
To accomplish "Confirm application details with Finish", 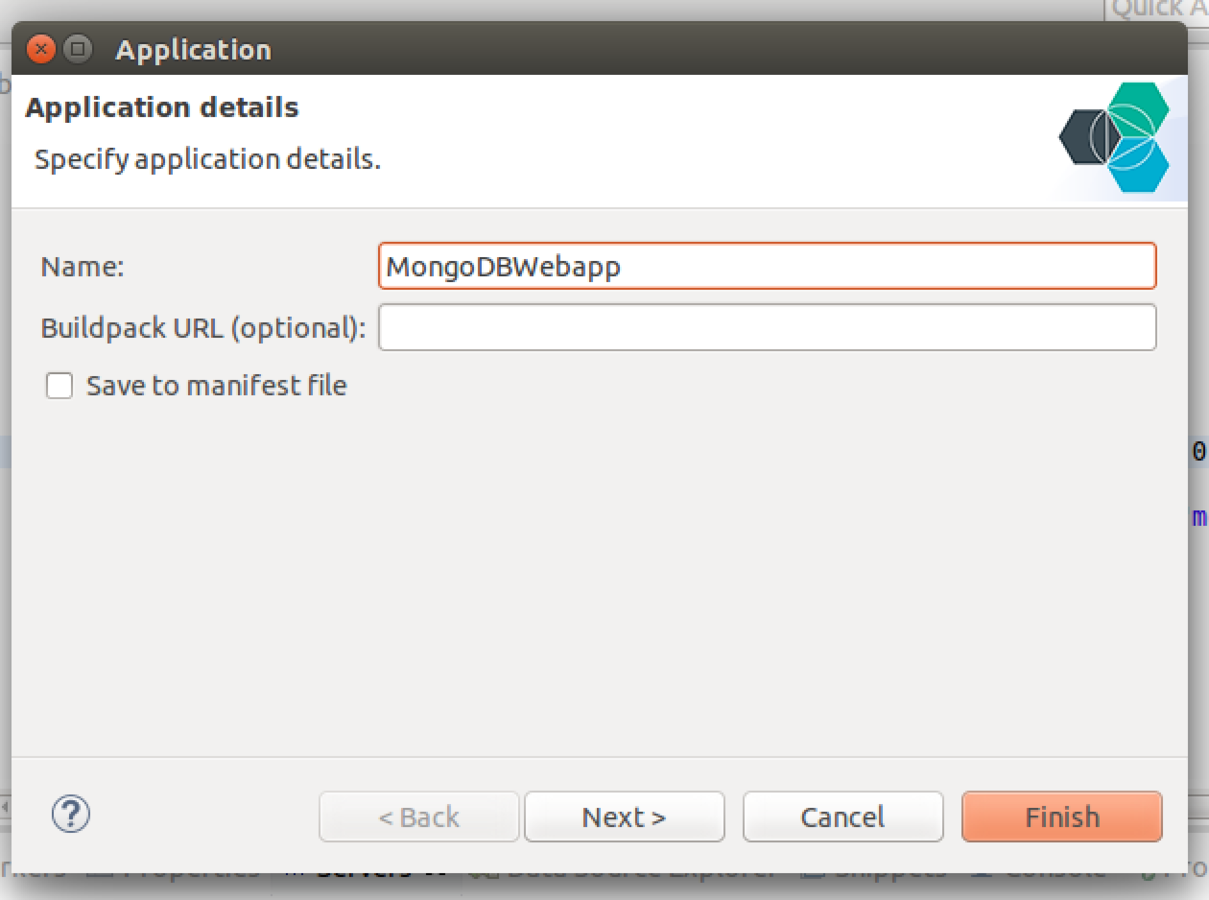I will [x=1062, y=817].
